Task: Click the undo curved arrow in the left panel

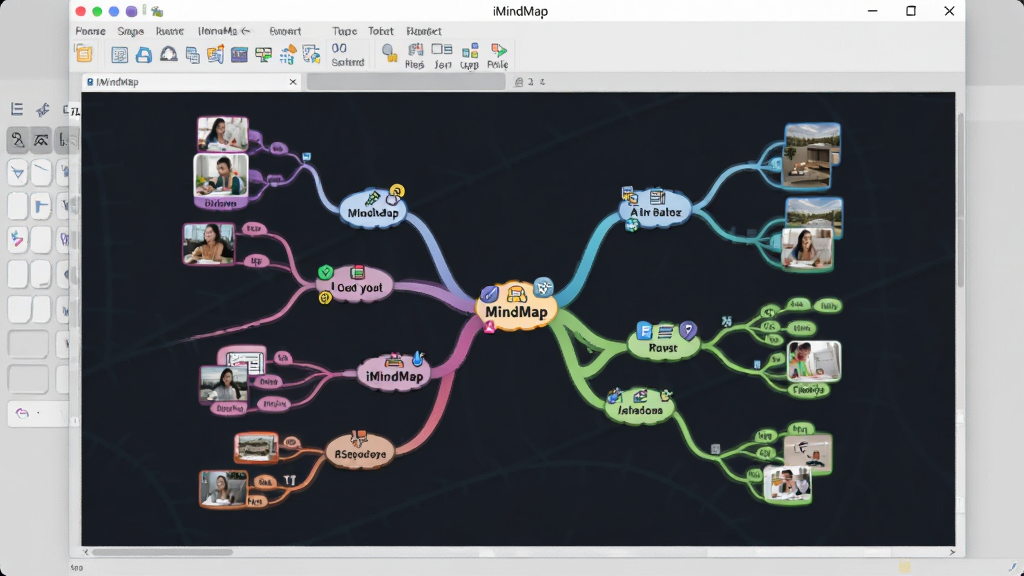Action: tap(22, 413)
